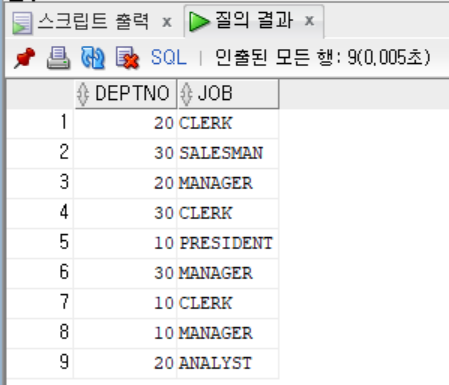
Task: Click the SALESMAN cell
Action: point(228,153)
